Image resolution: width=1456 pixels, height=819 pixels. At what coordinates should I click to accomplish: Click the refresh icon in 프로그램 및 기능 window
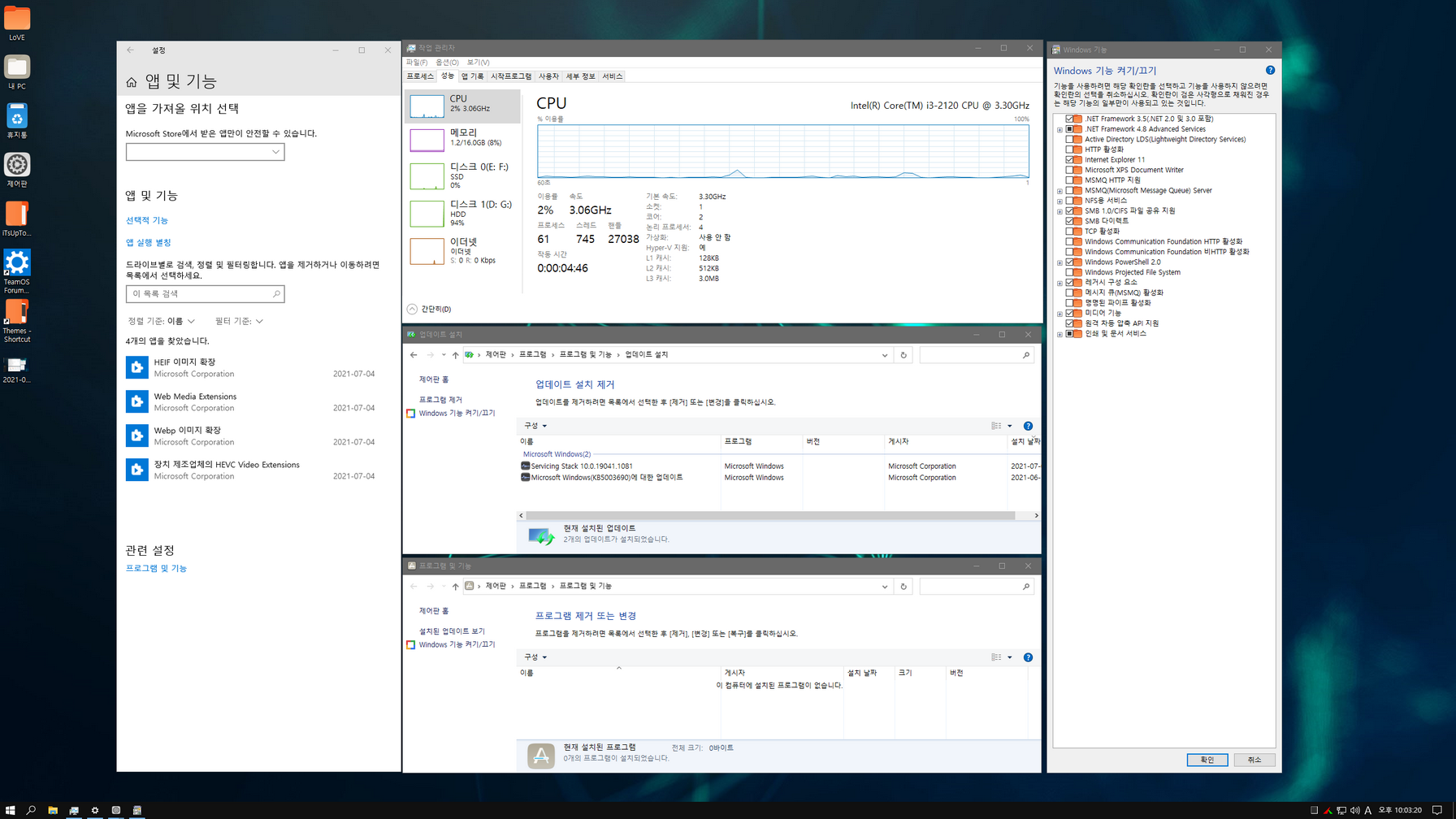click(x=903, y=587)
